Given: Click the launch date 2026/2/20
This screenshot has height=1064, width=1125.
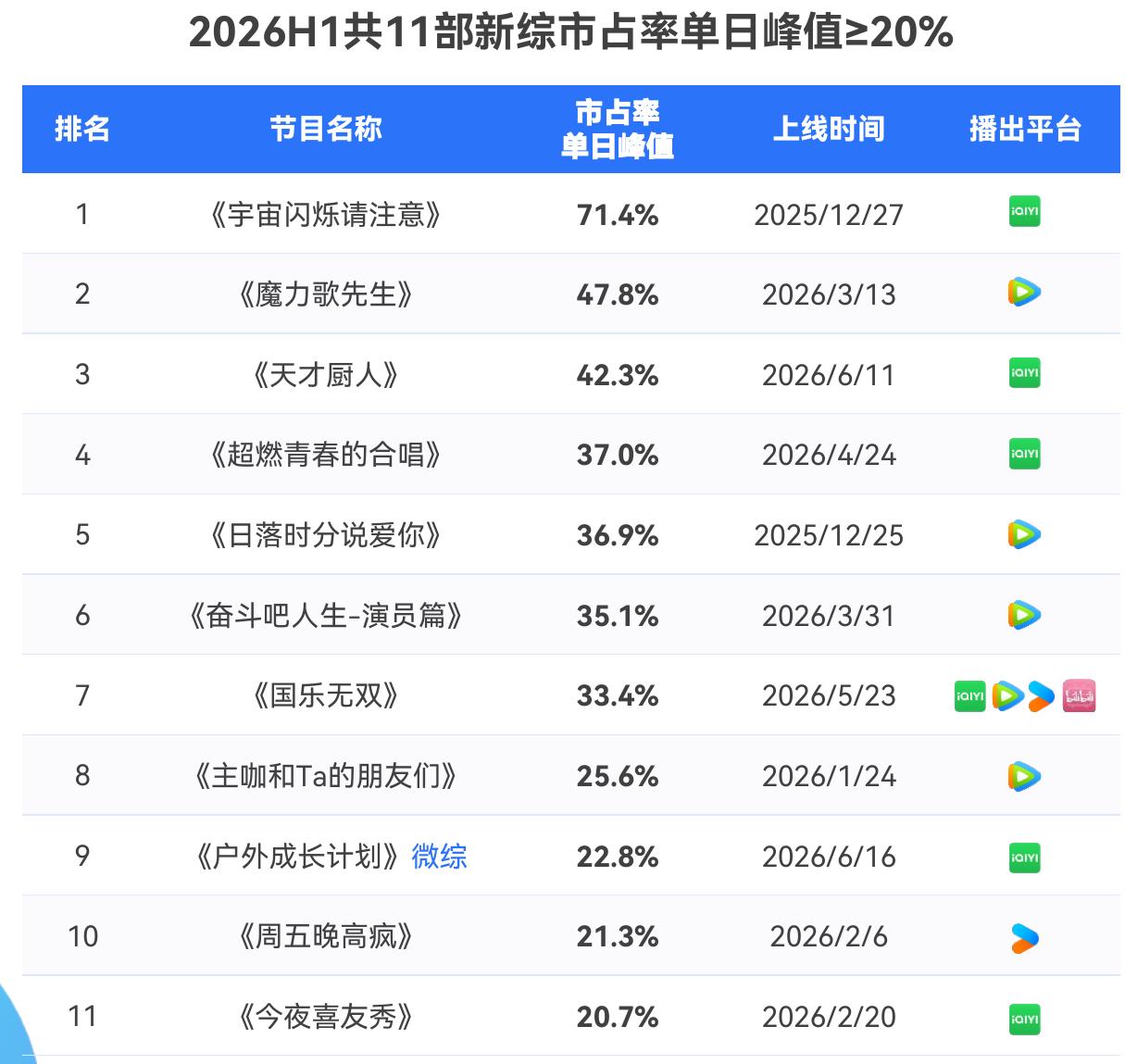Looking at the screenshot, I should tap(829, 1017).
